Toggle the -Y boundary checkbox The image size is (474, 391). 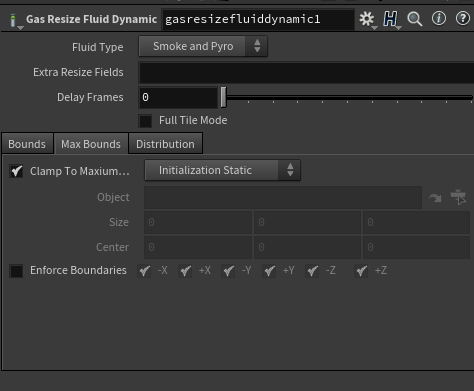coord(228,271)
